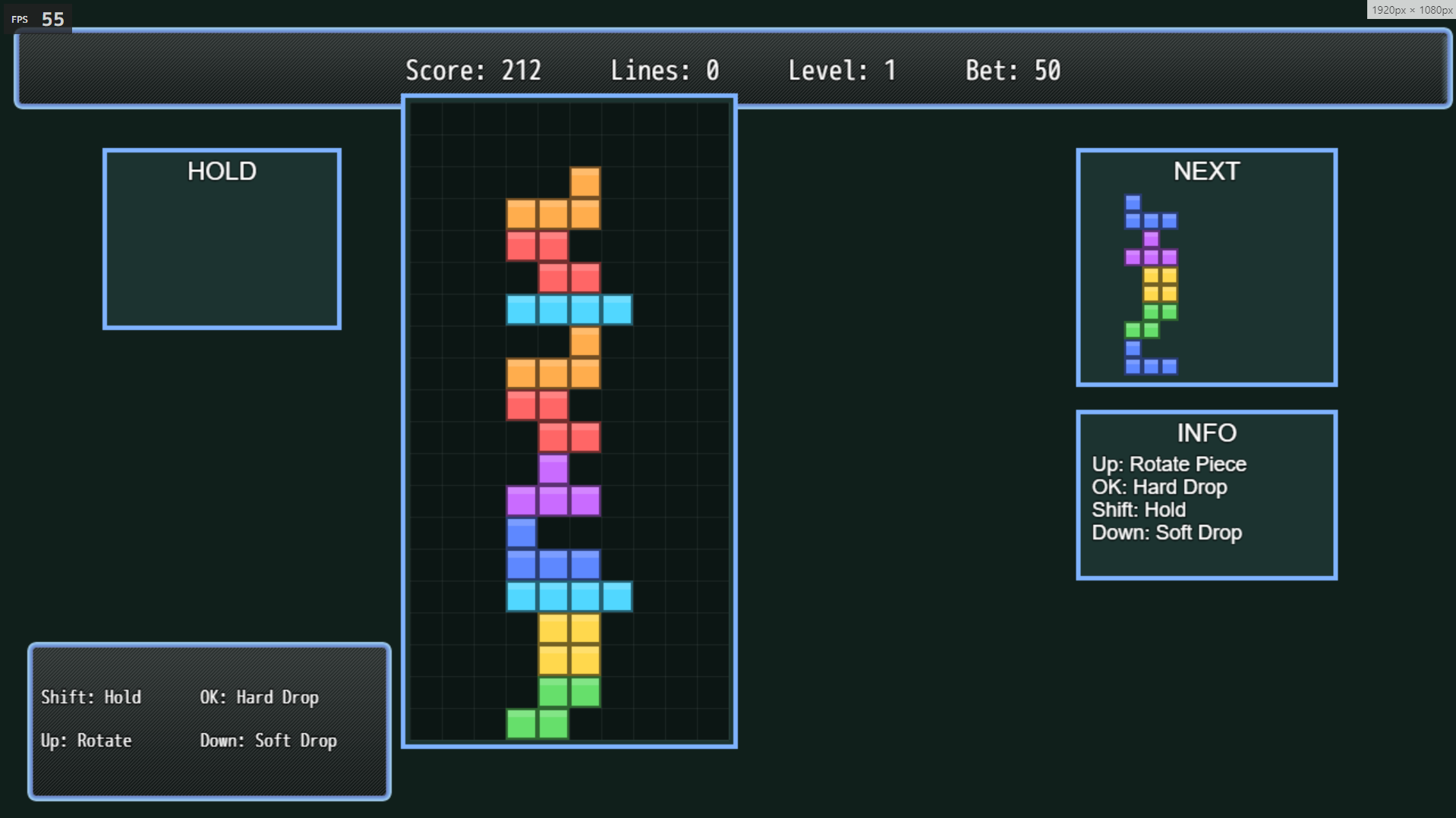Click the green S piece in NEXT queue
The image size is (1456, 818).
click(1151, 321)
